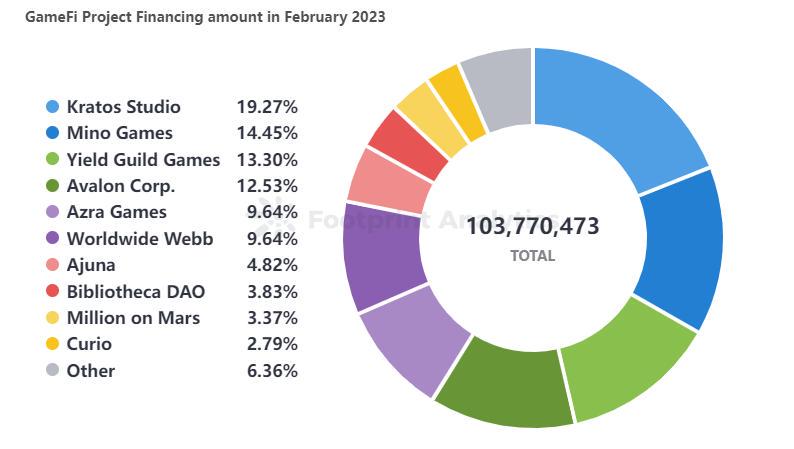The image size is (794, 449).
Task: Click the Other legend gray dot
Action: pos(53,371)
